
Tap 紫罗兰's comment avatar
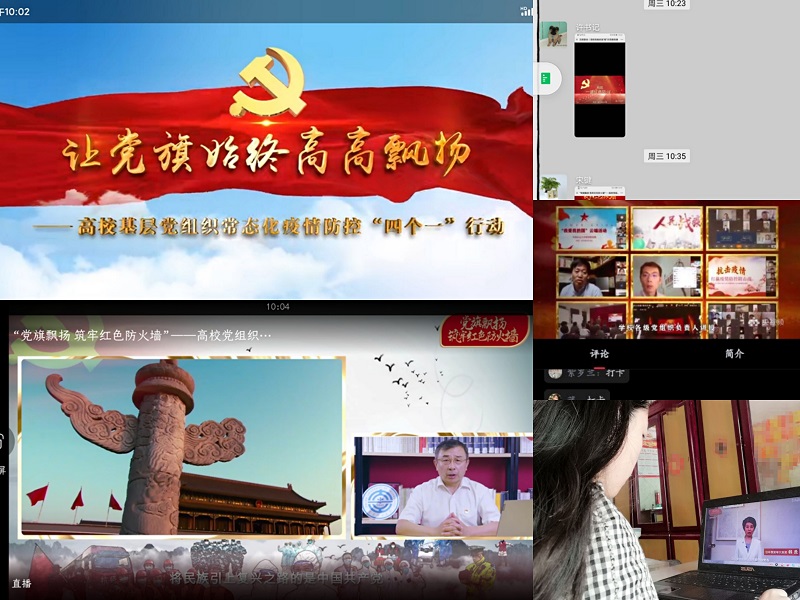(555, 373)
